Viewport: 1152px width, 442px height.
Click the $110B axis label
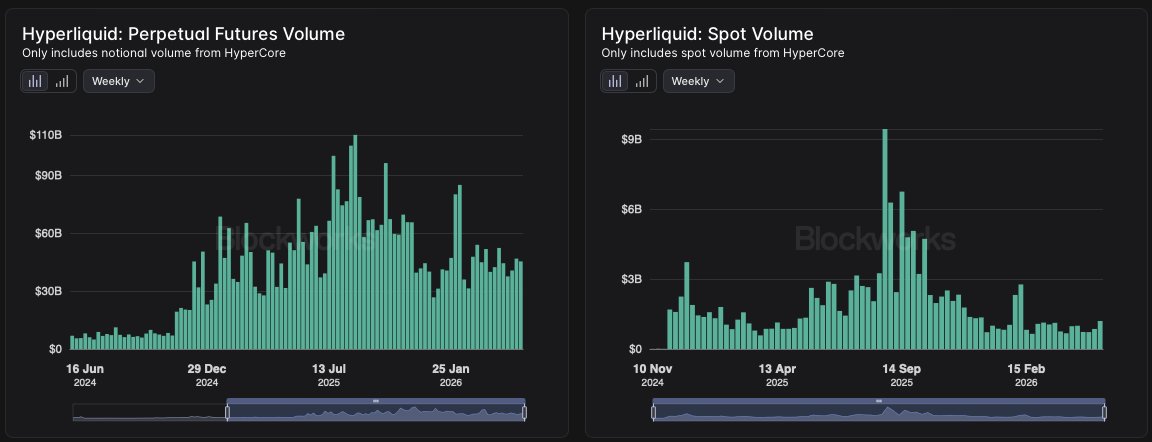pyautogui.click(x=46, y=135)
